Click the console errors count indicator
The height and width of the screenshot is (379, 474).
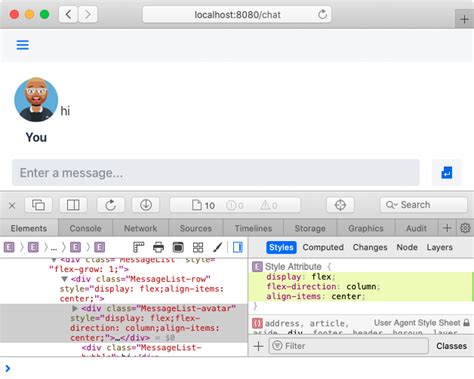(x=235, y=205)
